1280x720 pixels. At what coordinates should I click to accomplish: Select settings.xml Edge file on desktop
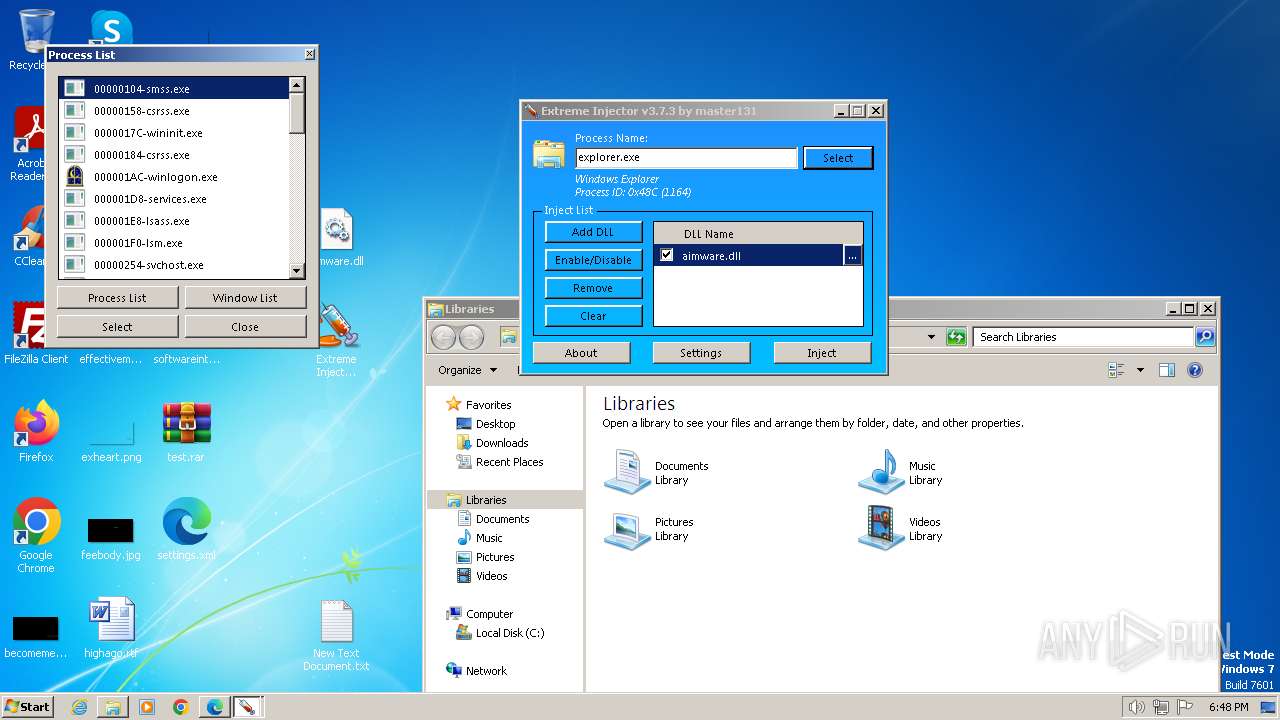point(186,530)
